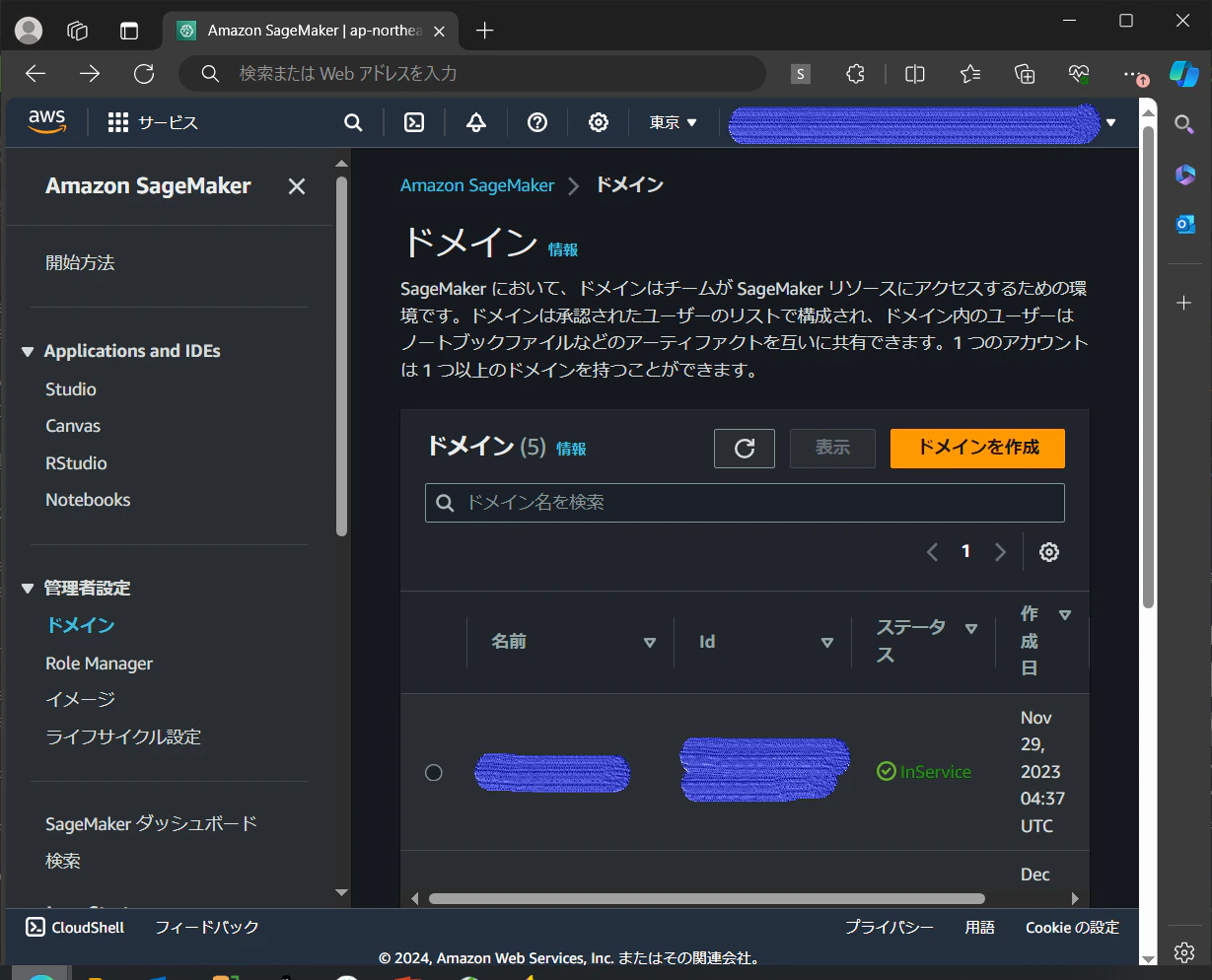This screenshot has height=980, width=1212.
Task: Open the Copilot sidebar icon
Action: pos(1184,74)
